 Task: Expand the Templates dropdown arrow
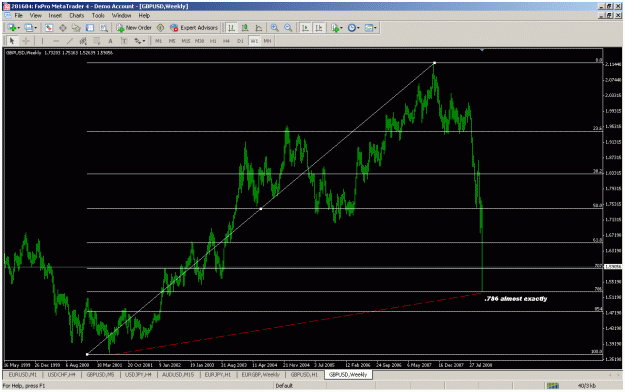375,28
